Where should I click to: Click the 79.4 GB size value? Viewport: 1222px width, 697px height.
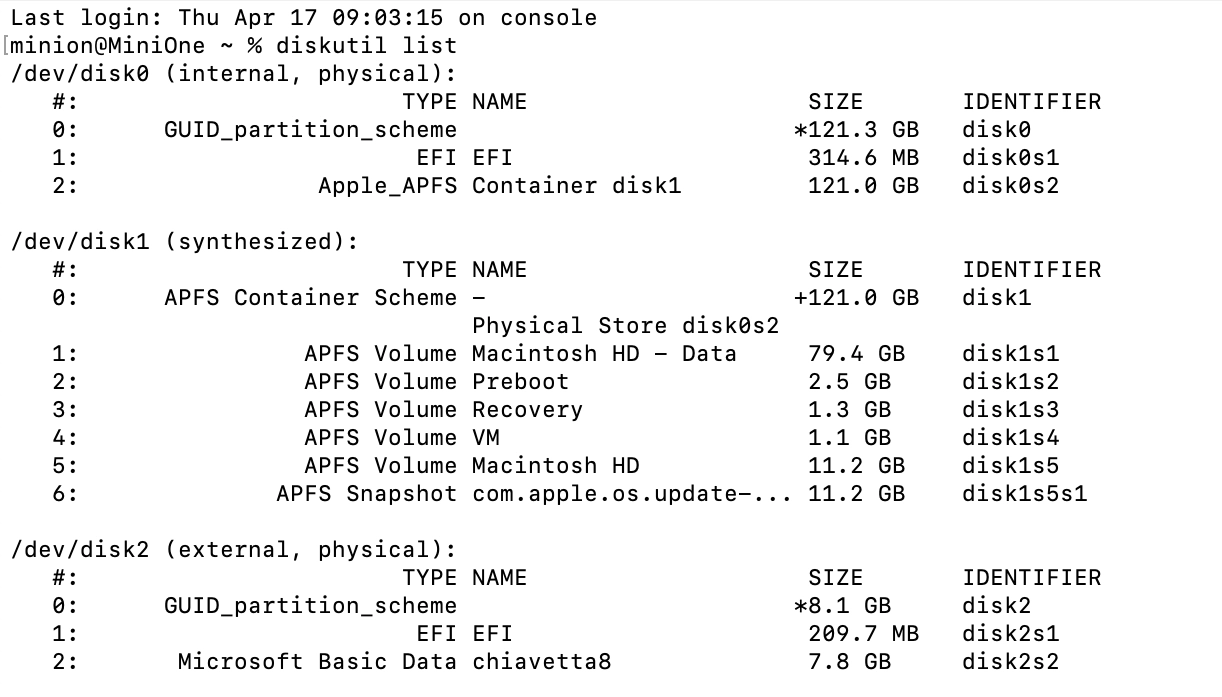coord(856,354)
